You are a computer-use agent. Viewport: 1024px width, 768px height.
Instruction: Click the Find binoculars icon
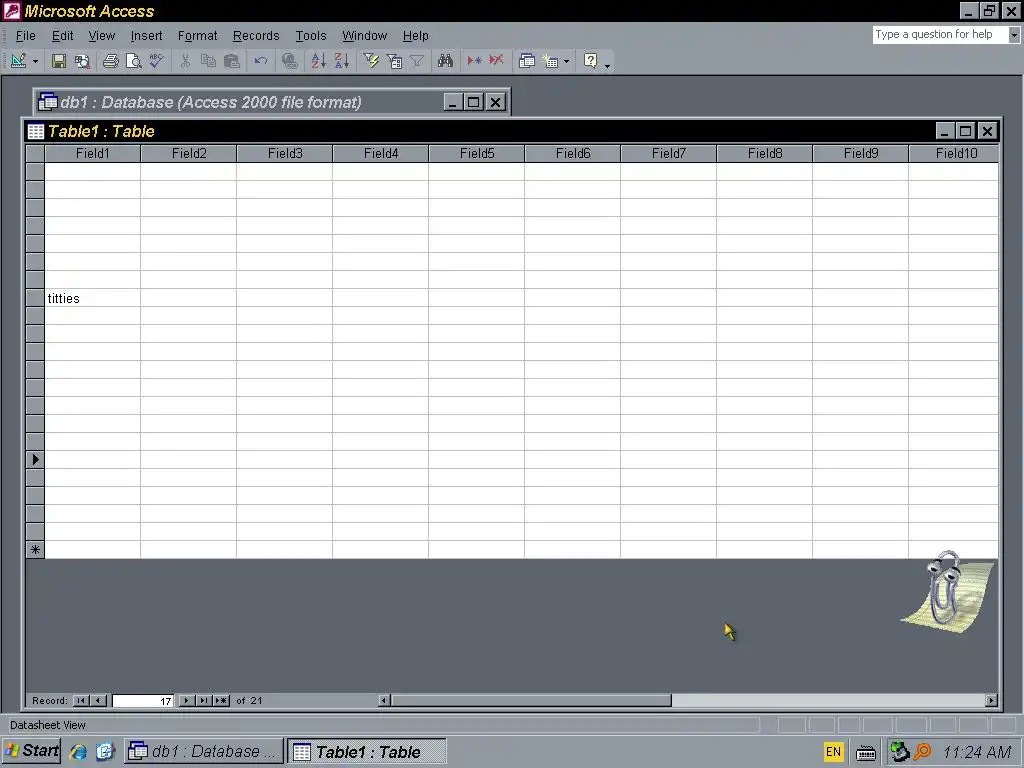click(x=445, y=61)
